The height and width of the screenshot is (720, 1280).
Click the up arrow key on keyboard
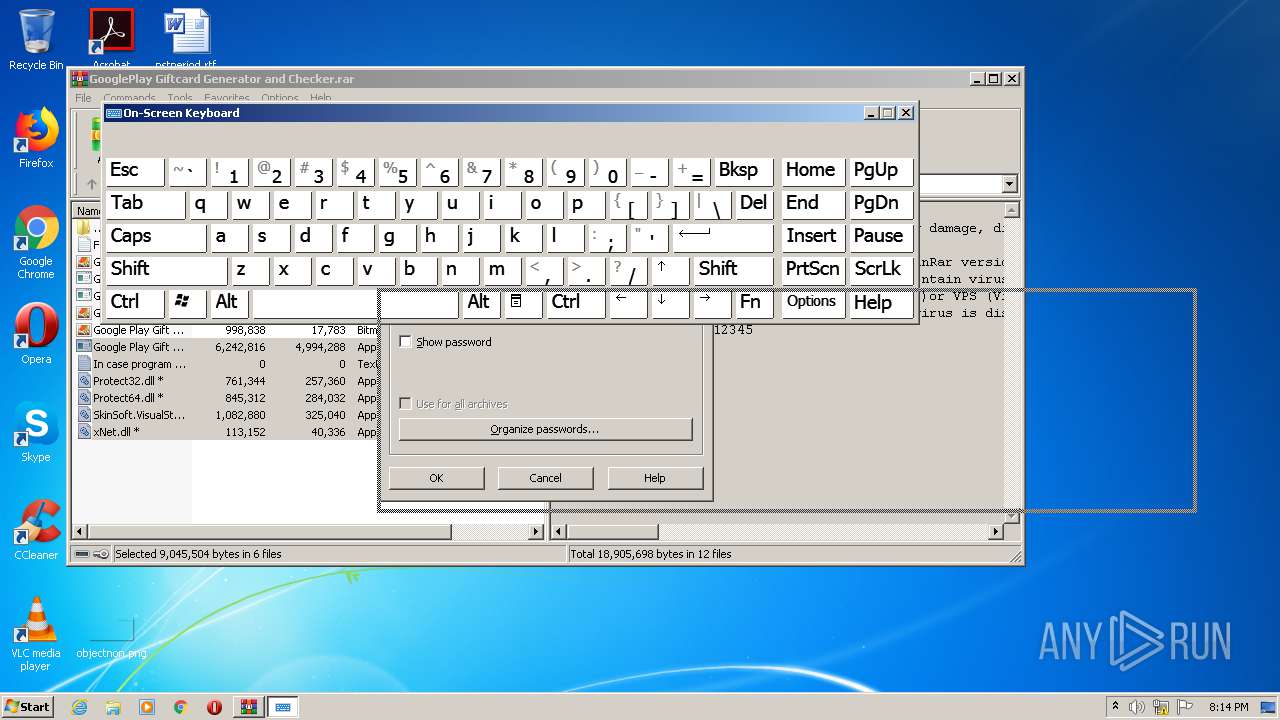click(670, 269)
